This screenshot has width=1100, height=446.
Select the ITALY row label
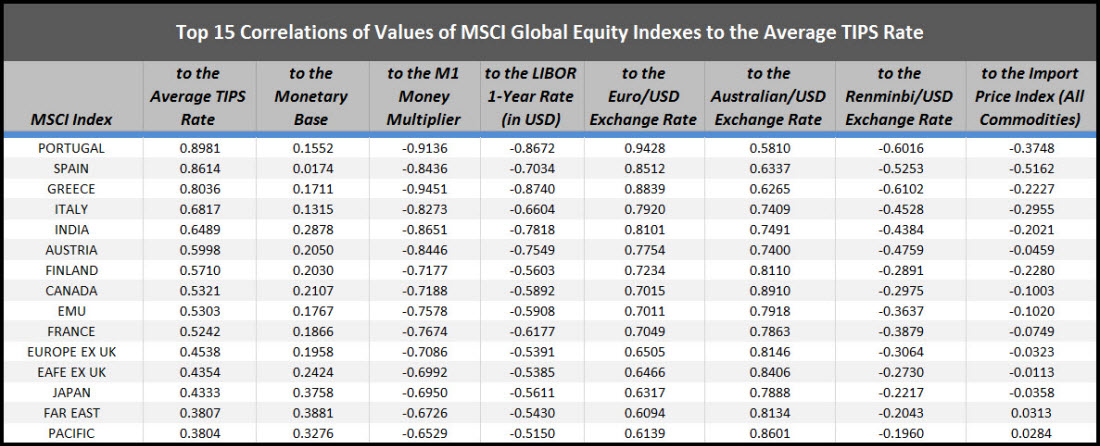(74, 209)
